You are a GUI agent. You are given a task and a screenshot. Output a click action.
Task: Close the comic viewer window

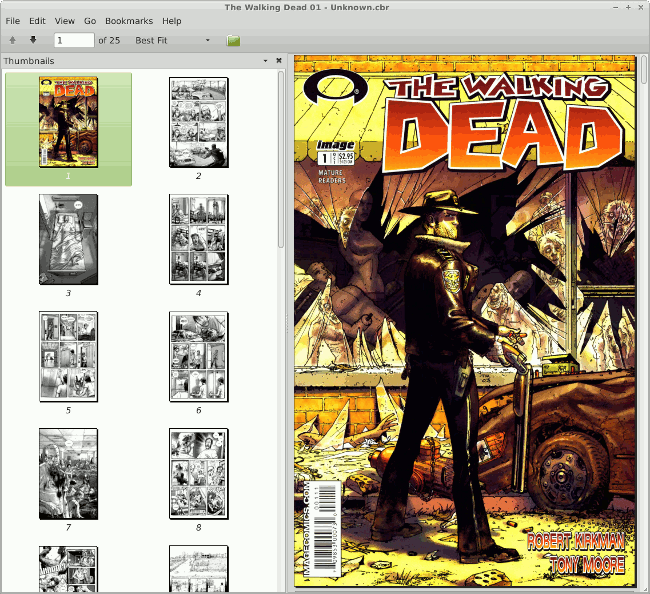click(x=641, y=7)
